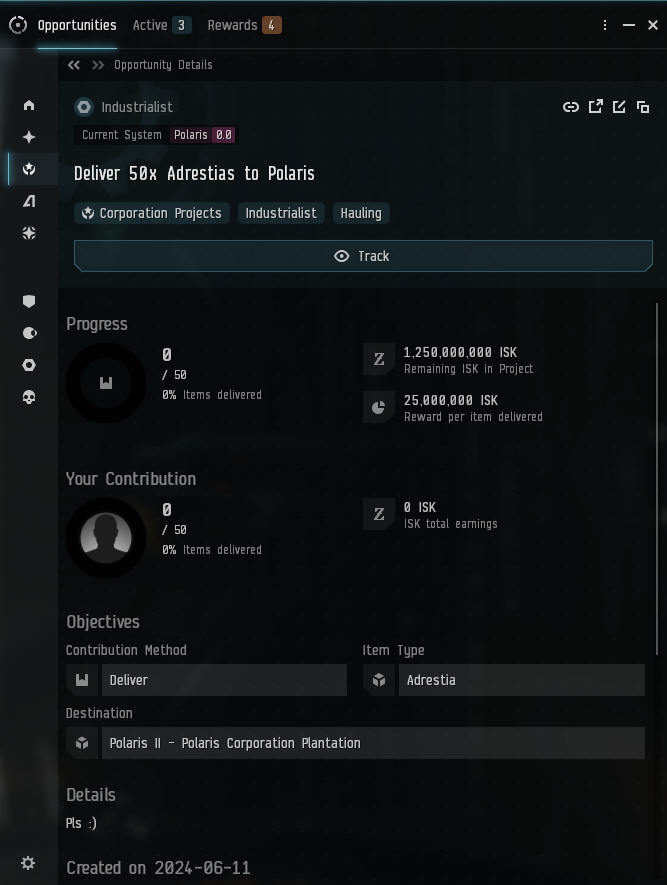Click the character portrait under Your Contribution
The width and height of the screenshot is (667, 885).
(x=106, y=538)
